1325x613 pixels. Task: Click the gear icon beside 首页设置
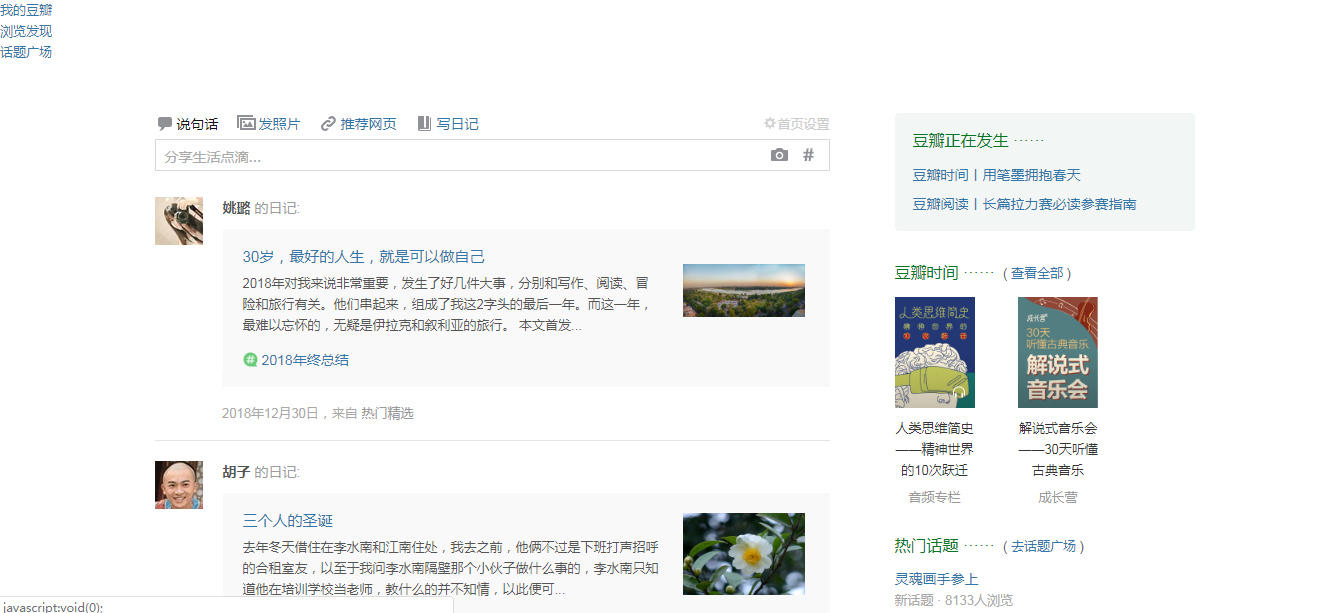pyautogui.click(x=770, y=124)
